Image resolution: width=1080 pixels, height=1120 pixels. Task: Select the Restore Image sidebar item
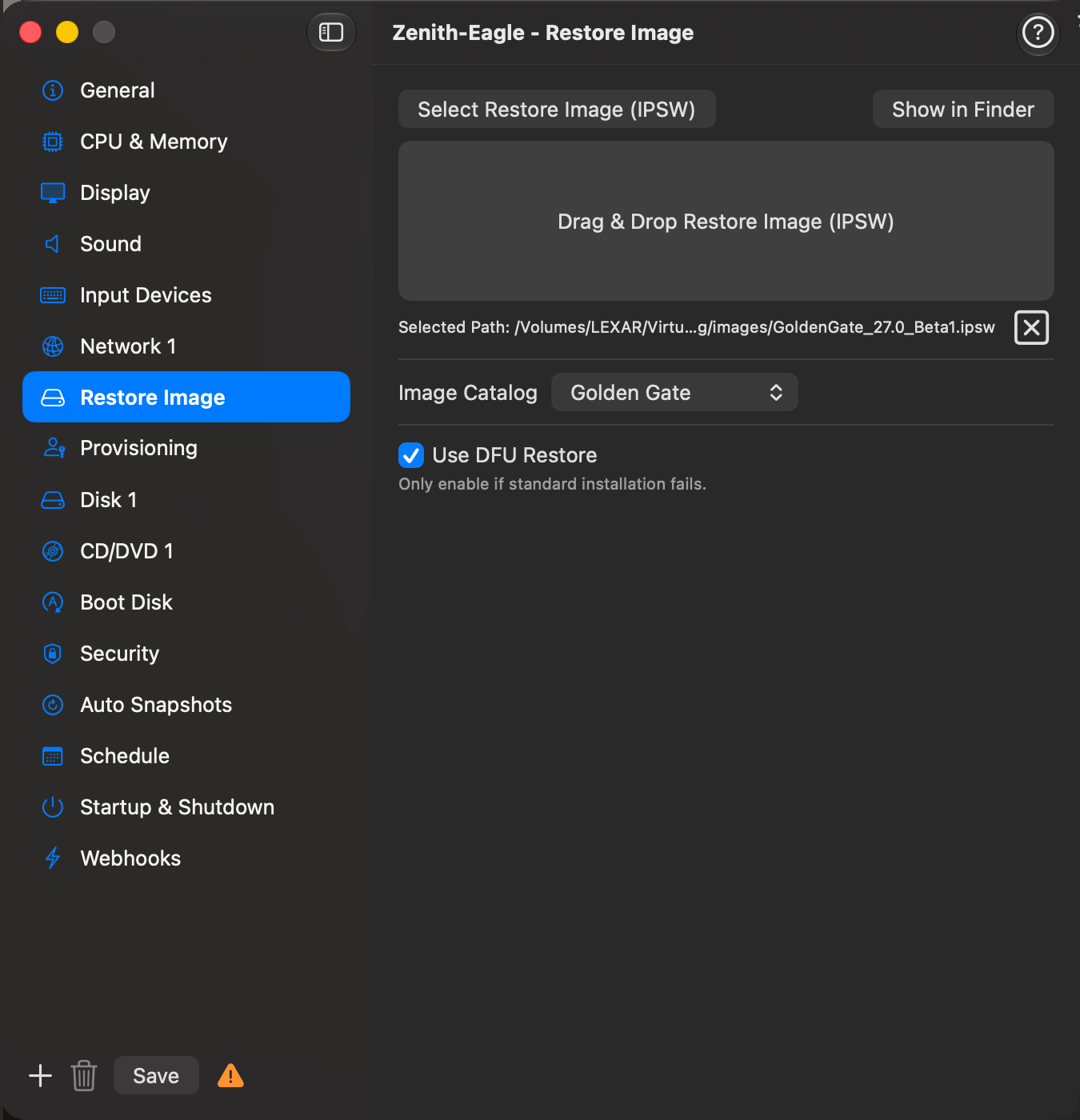tap(186, 397)
